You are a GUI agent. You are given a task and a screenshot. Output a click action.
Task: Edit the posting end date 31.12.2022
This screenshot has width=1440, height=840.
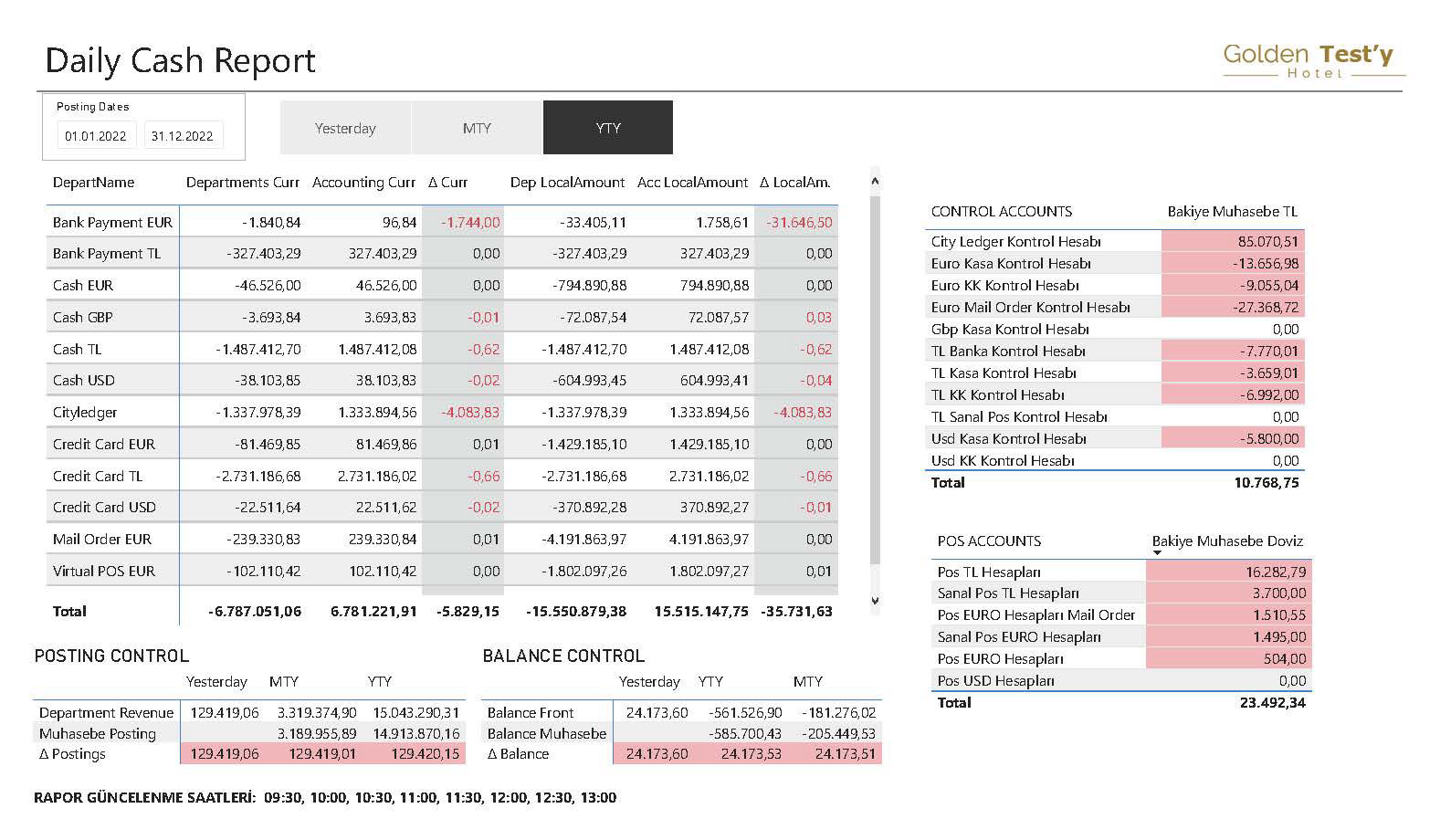coord(183,136)
